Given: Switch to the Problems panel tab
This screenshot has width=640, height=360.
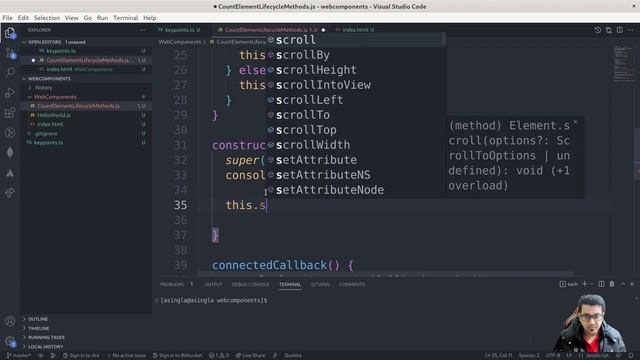Looking at the screenshot, I should pyautogui.click(x=172, y=284).
